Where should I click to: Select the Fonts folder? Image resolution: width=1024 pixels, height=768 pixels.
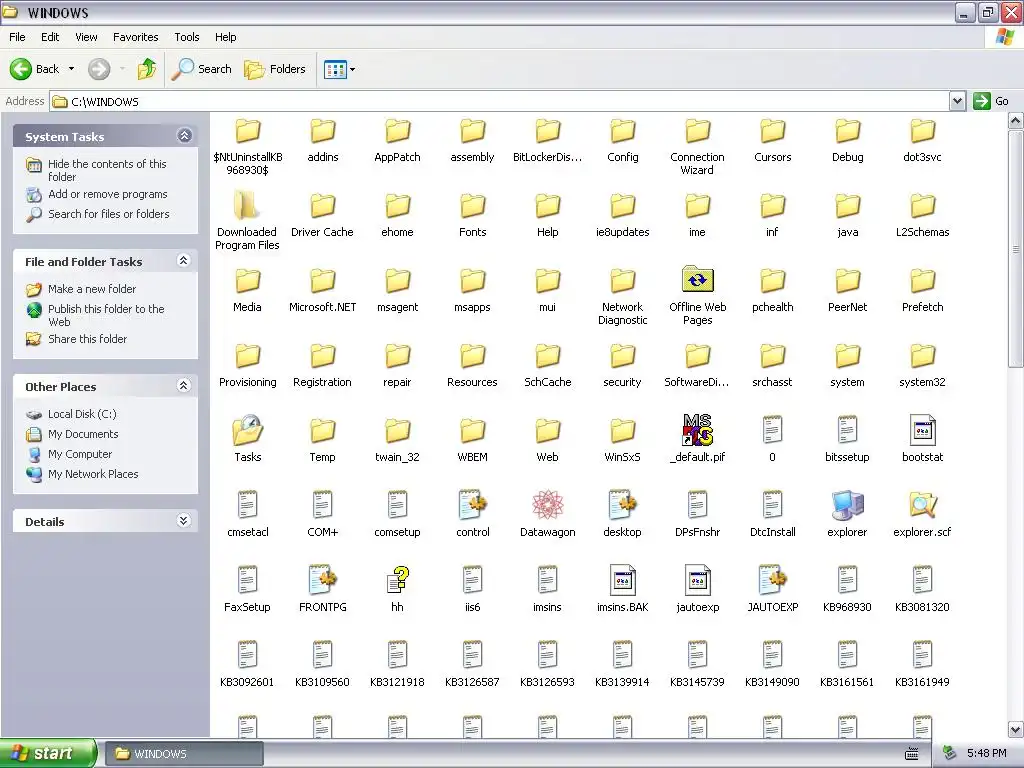coord(472,206)
